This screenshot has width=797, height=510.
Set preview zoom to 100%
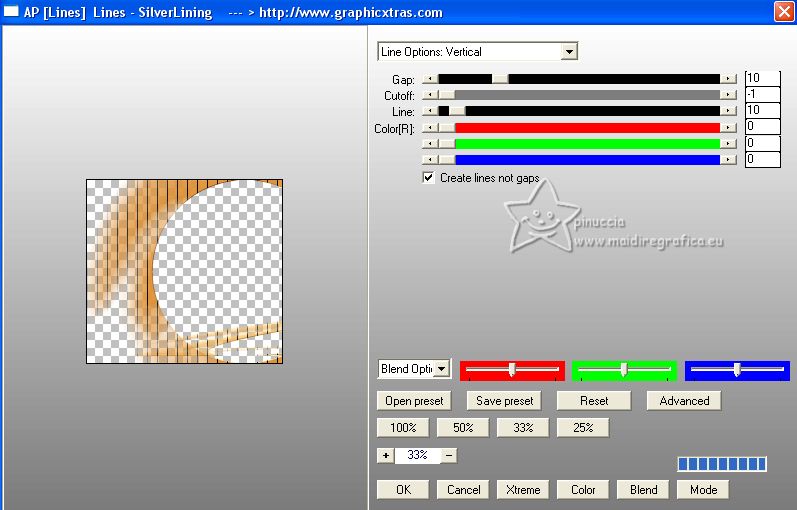point(403,428)
